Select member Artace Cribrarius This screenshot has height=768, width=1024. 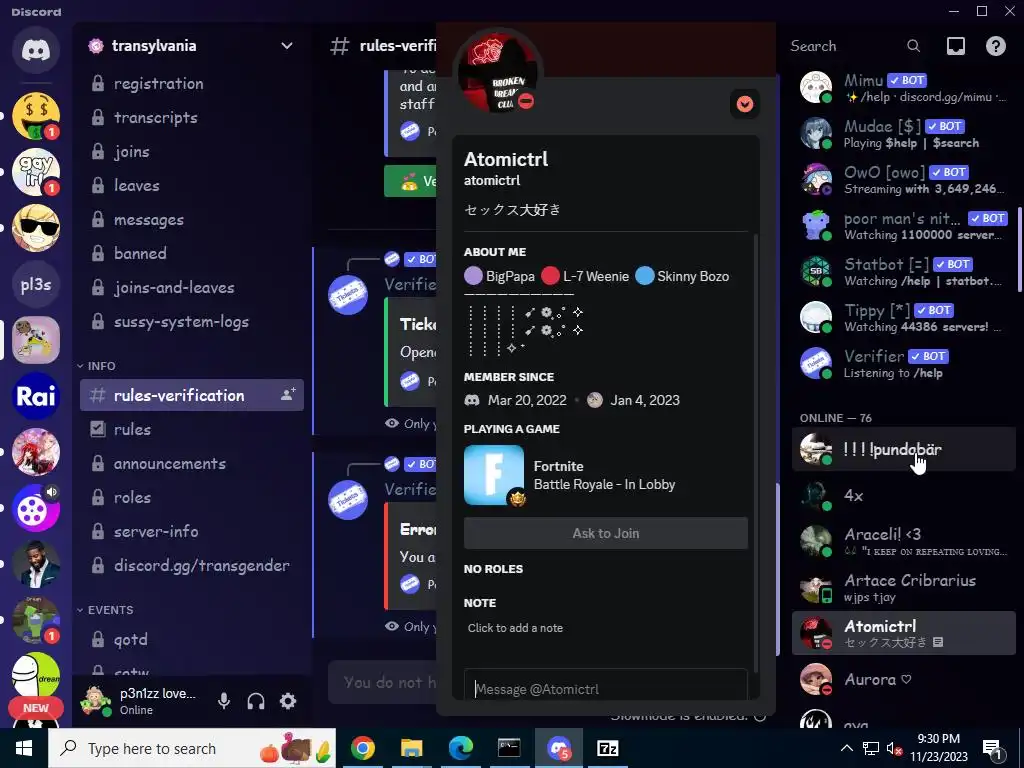click(904, 588)
